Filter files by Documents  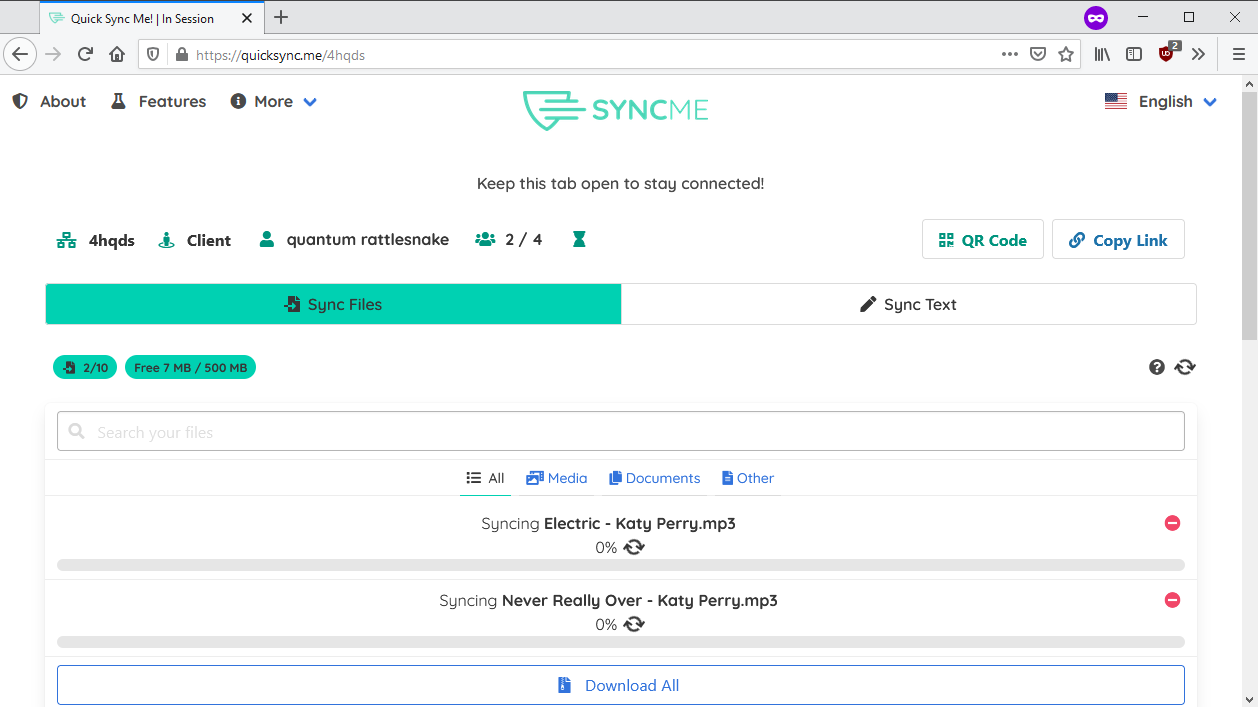tap(654, 478)
